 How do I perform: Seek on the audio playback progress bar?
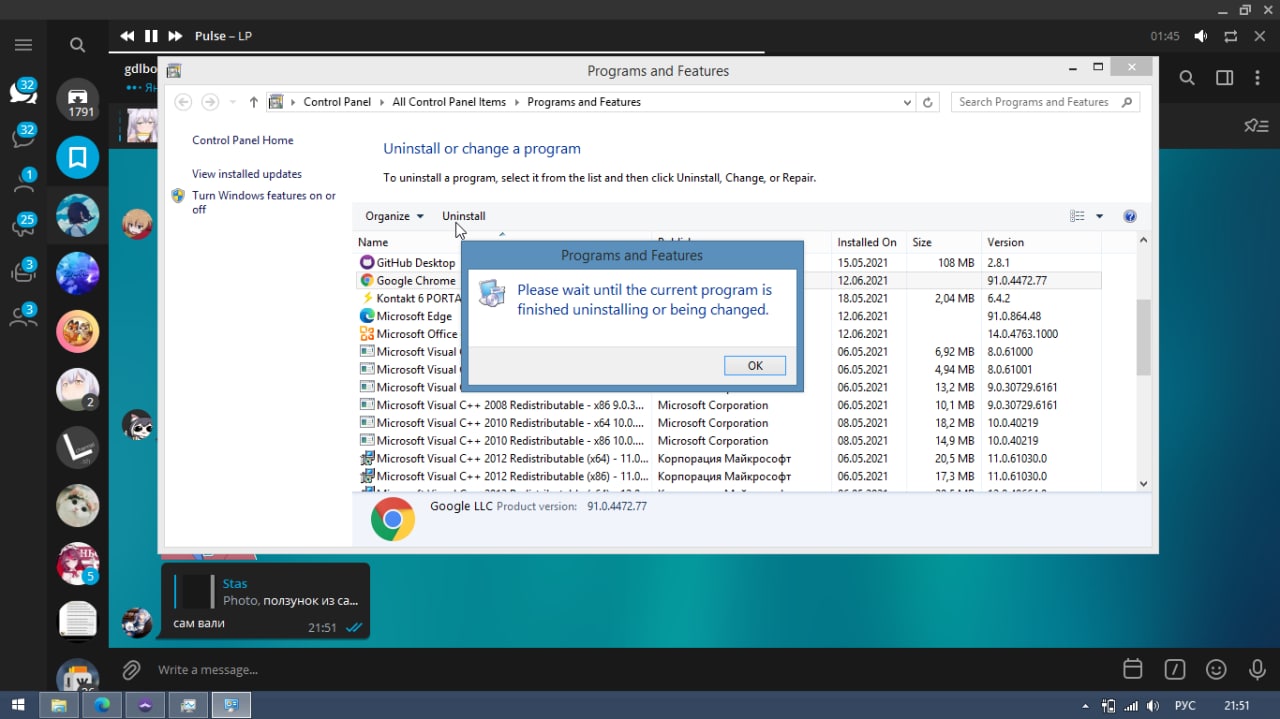pyautogui.click(x=694, y=52)
